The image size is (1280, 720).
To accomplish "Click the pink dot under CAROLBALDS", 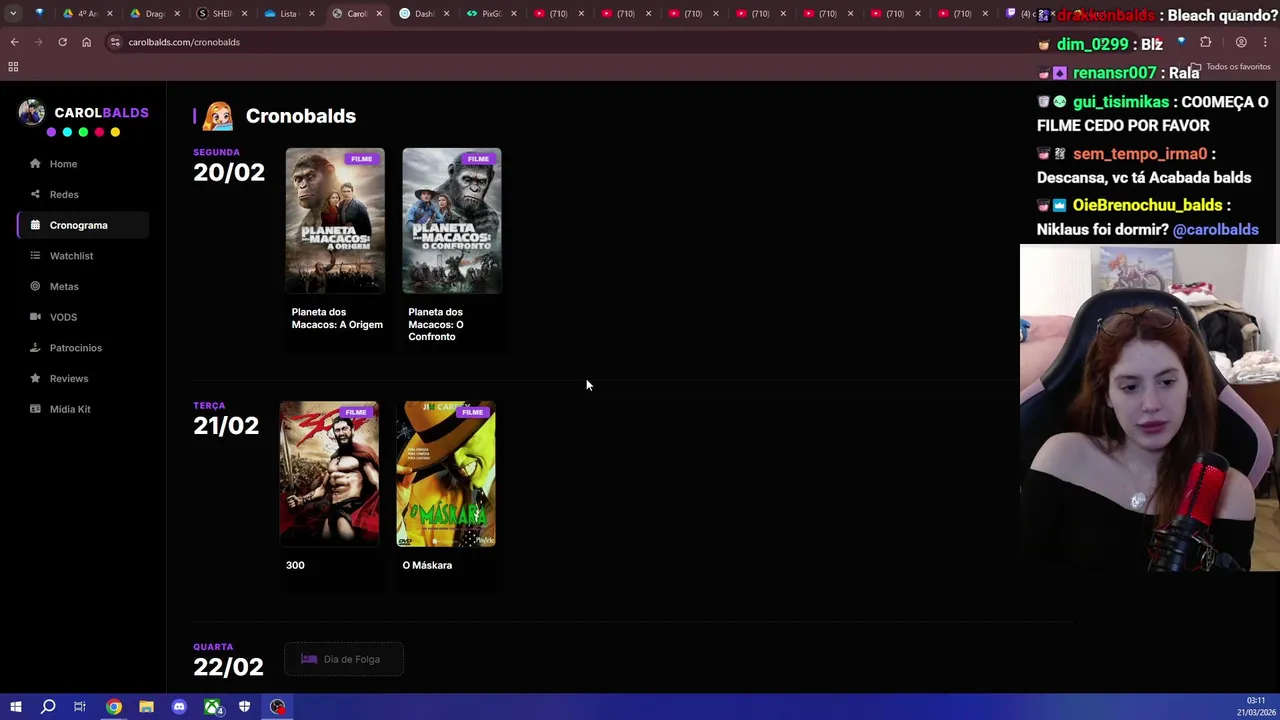I will (99, 132).
